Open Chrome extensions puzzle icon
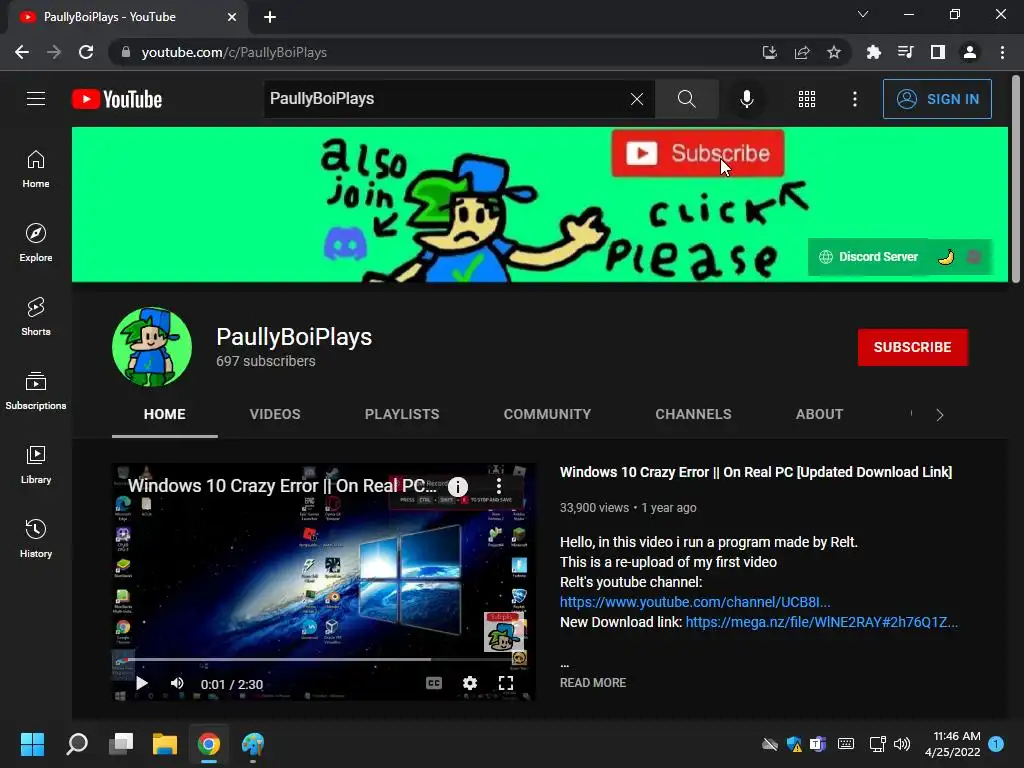1024x768 pixels. pos(873,52)
